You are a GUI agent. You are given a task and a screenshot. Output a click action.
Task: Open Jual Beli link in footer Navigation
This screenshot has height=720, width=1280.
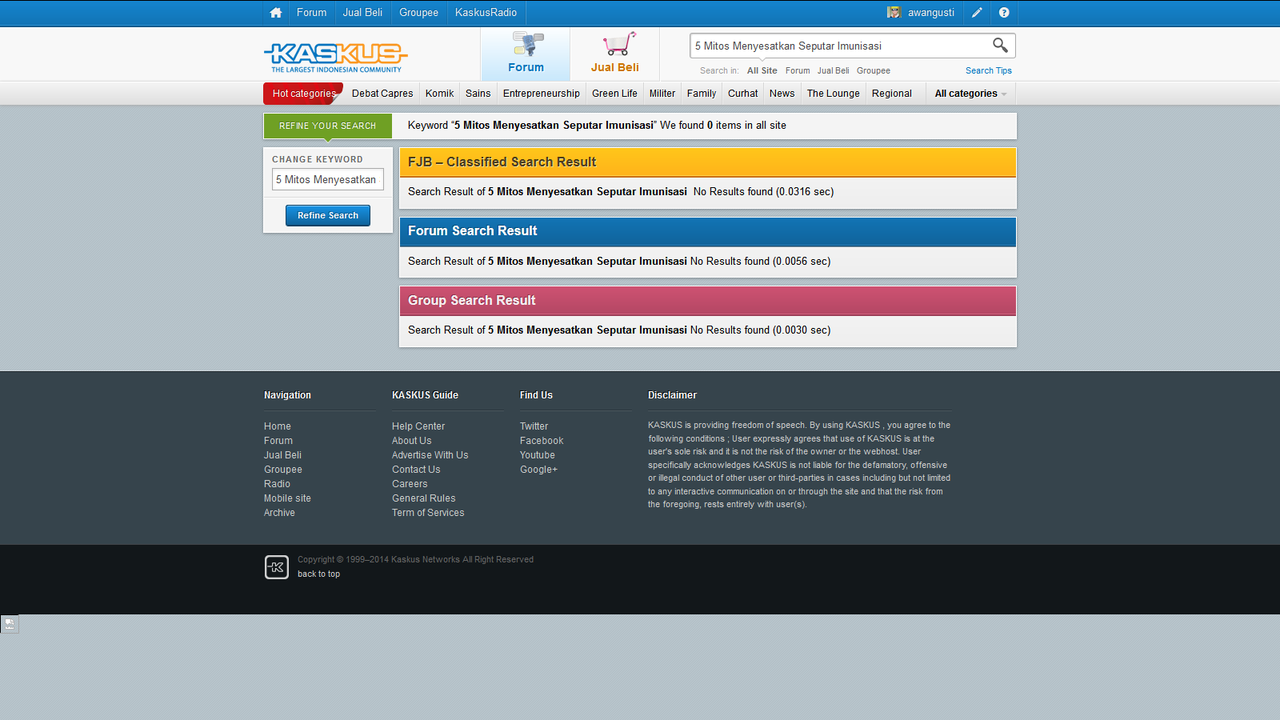point(283,455)
